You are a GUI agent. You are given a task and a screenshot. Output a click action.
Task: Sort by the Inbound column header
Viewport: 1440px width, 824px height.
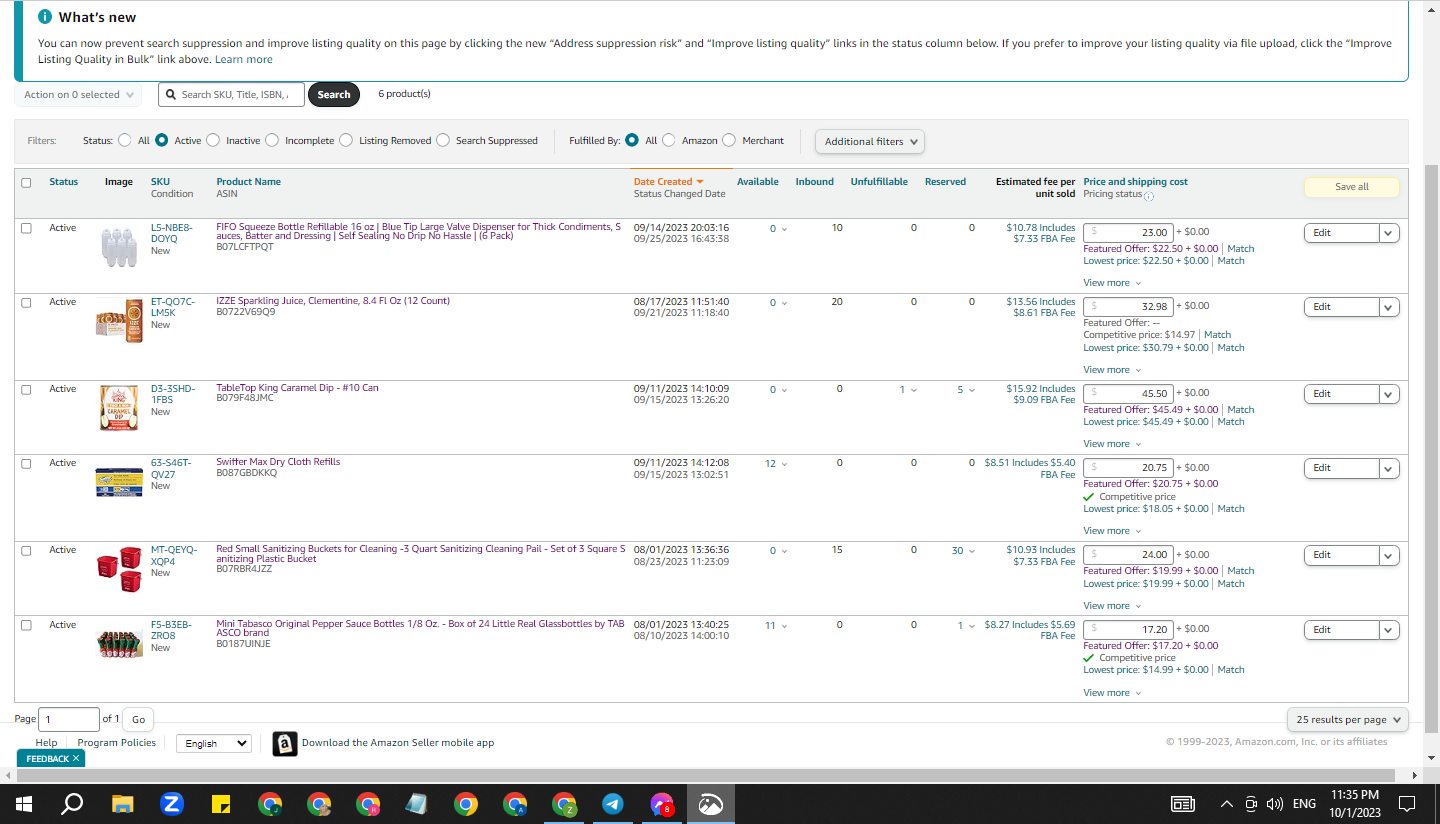pyautogui.click(x=815, y=182)
